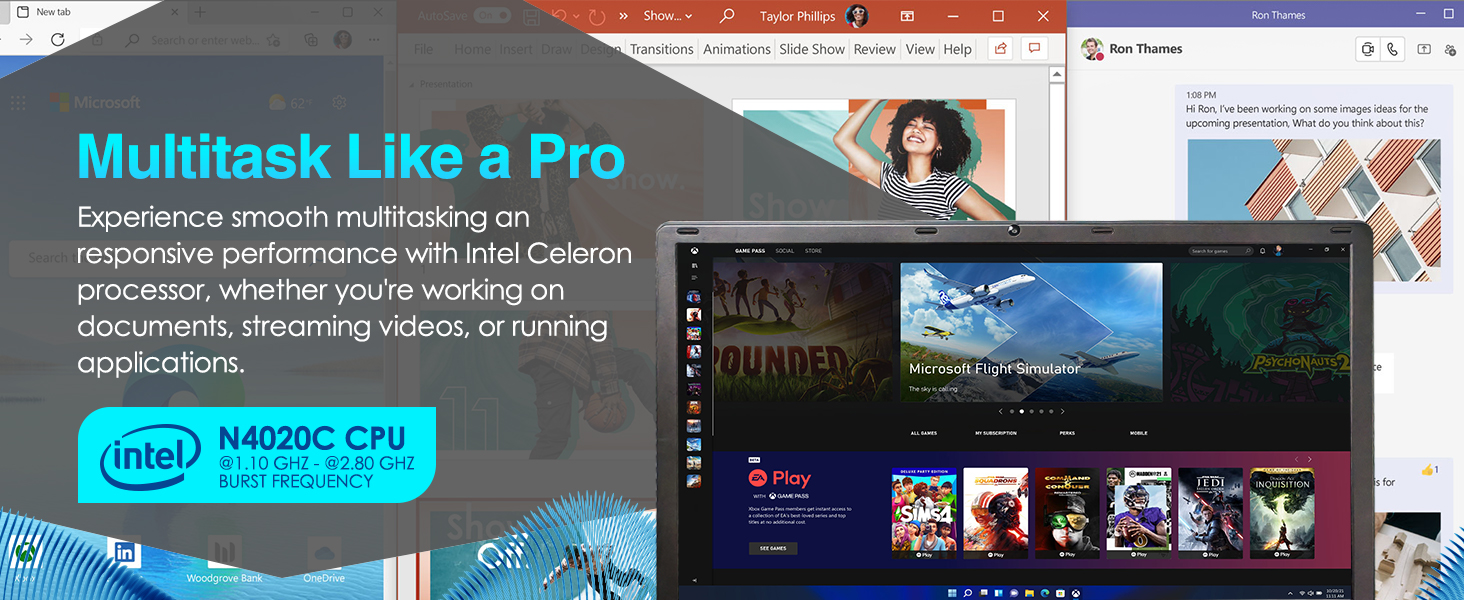Click the PowerPoint scrollbar up arrow

(1057, 75)
